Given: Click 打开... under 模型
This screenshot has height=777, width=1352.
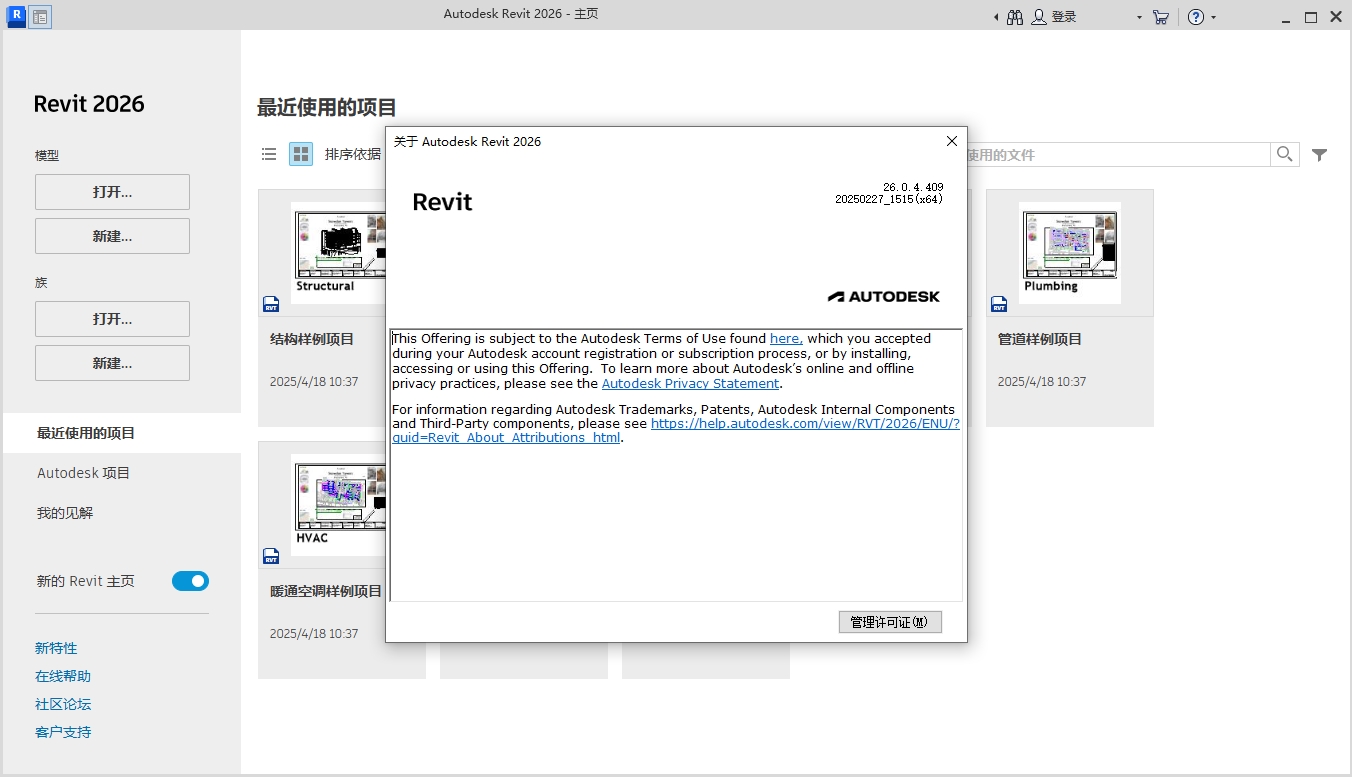Looking at the screenshot, I should click(112, 192).
